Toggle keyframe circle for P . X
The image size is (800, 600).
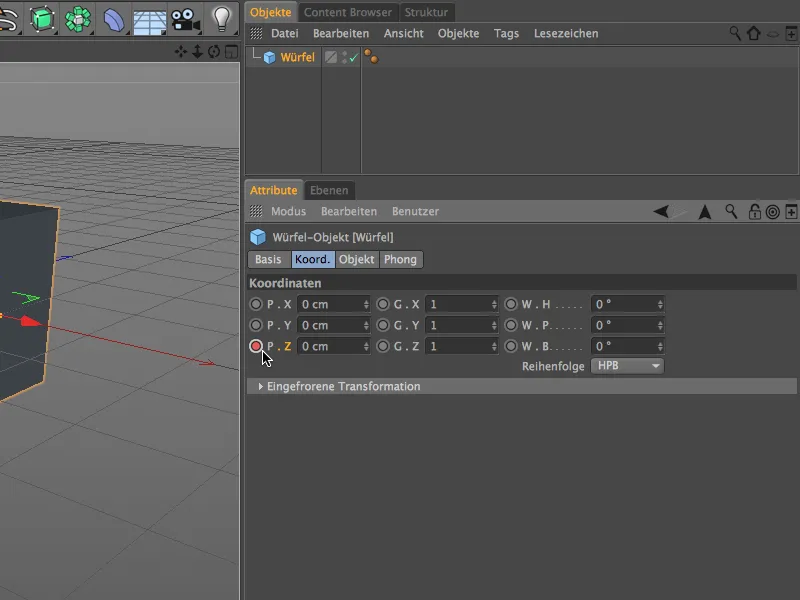(256, 305)
